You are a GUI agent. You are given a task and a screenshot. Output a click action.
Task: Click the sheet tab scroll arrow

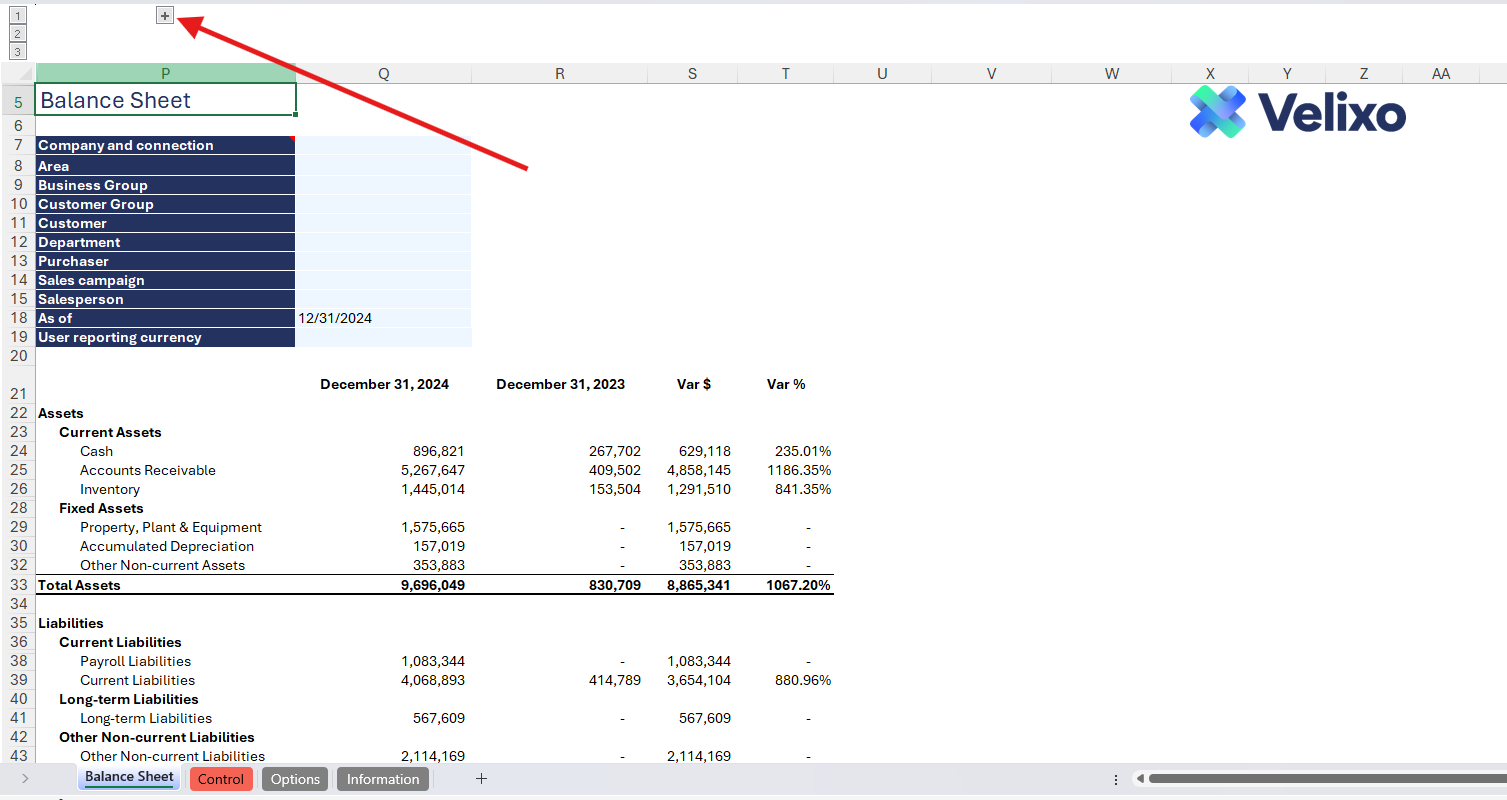(x=25, y=779)
